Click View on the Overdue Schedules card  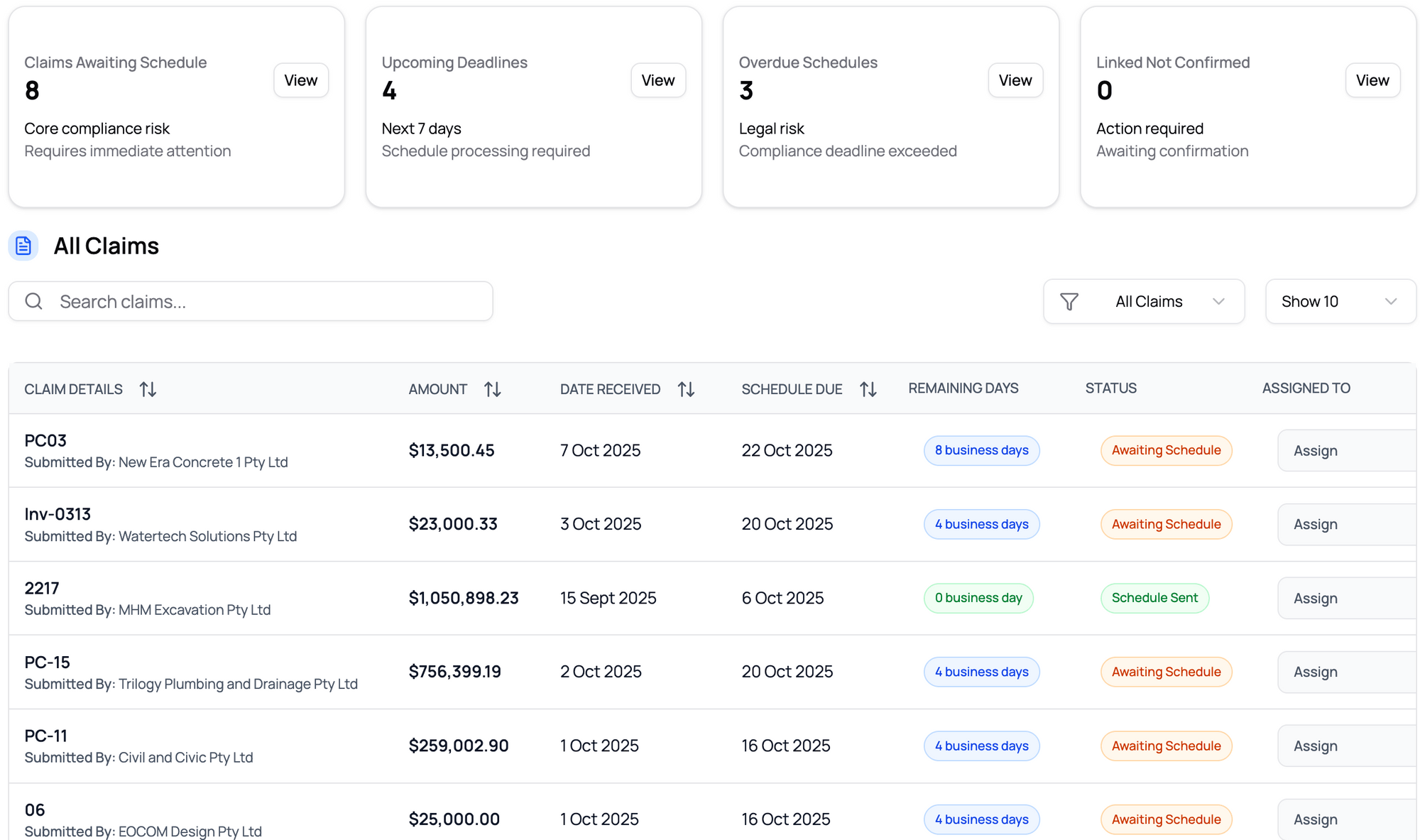point(1015,80)
